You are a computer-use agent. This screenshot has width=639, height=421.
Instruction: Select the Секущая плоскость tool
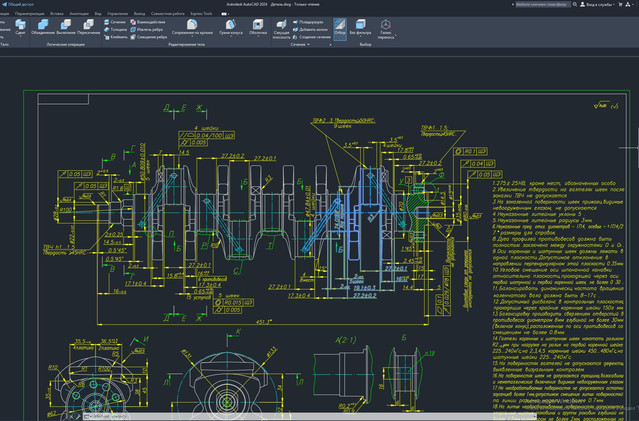tap(281, 29)
